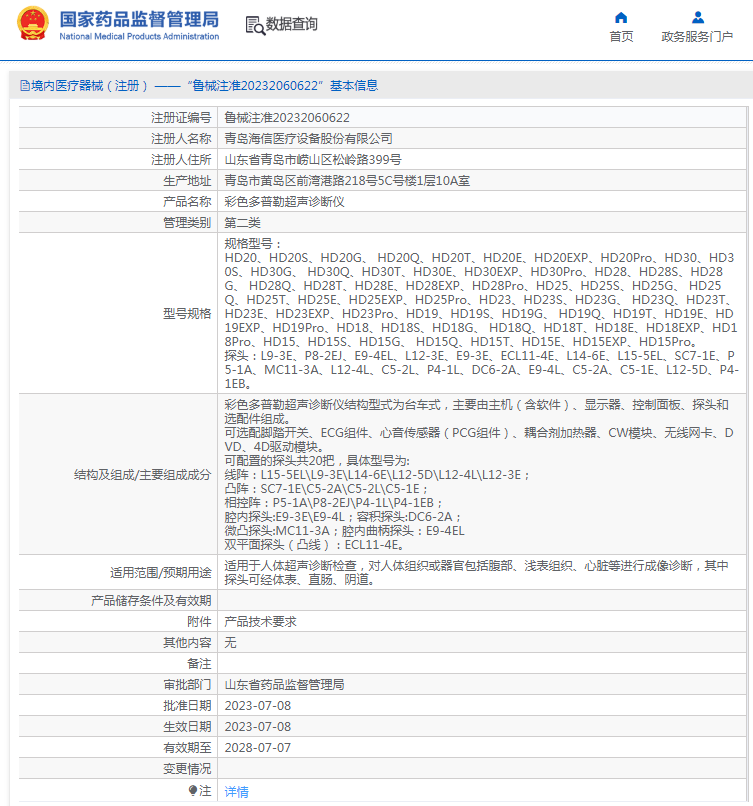753x806 pixels.
Task: Open the 详情 details link
Action: [x=236, y=792]
